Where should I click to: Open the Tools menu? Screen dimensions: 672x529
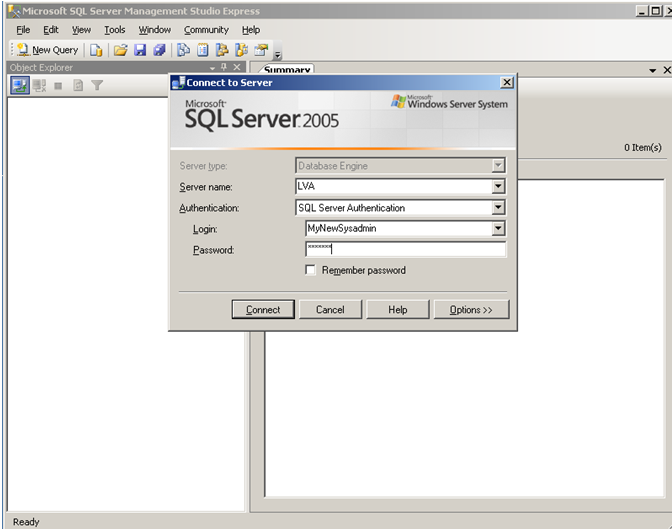115,30
